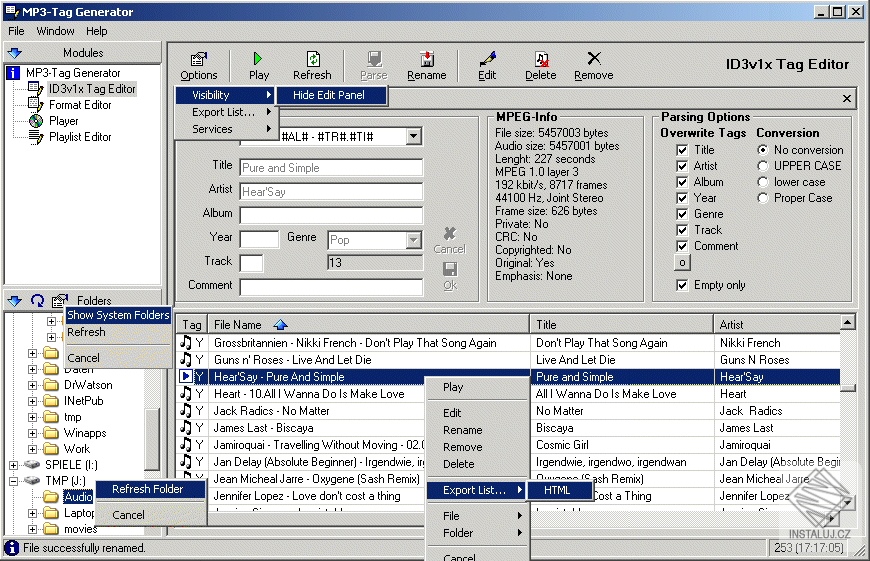870x561 pixels.
Task: Open the Genre dropdown
Action: click(413, 240)
